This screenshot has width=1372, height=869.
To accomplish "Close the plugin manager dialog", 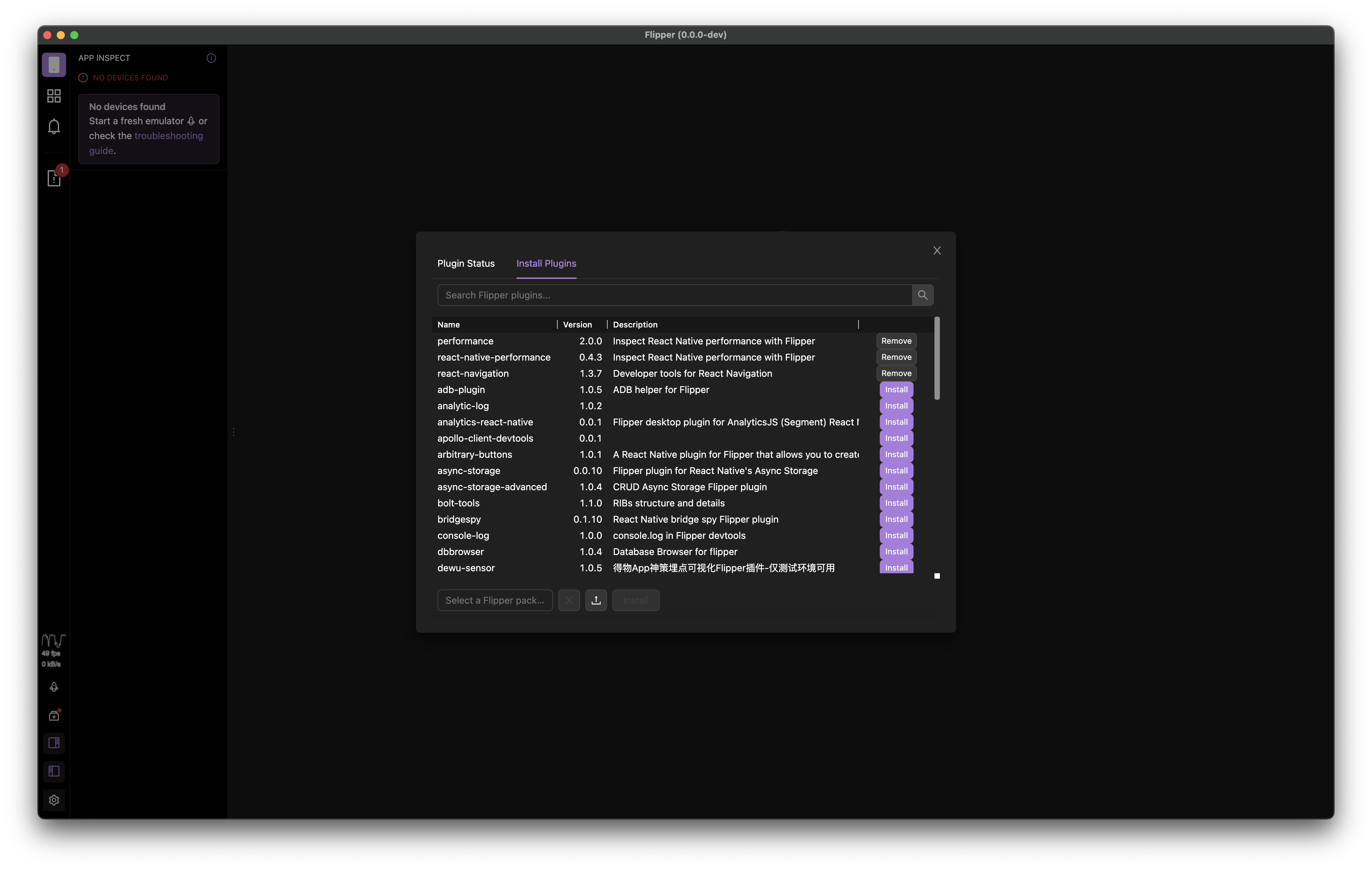I will (937, 251).
